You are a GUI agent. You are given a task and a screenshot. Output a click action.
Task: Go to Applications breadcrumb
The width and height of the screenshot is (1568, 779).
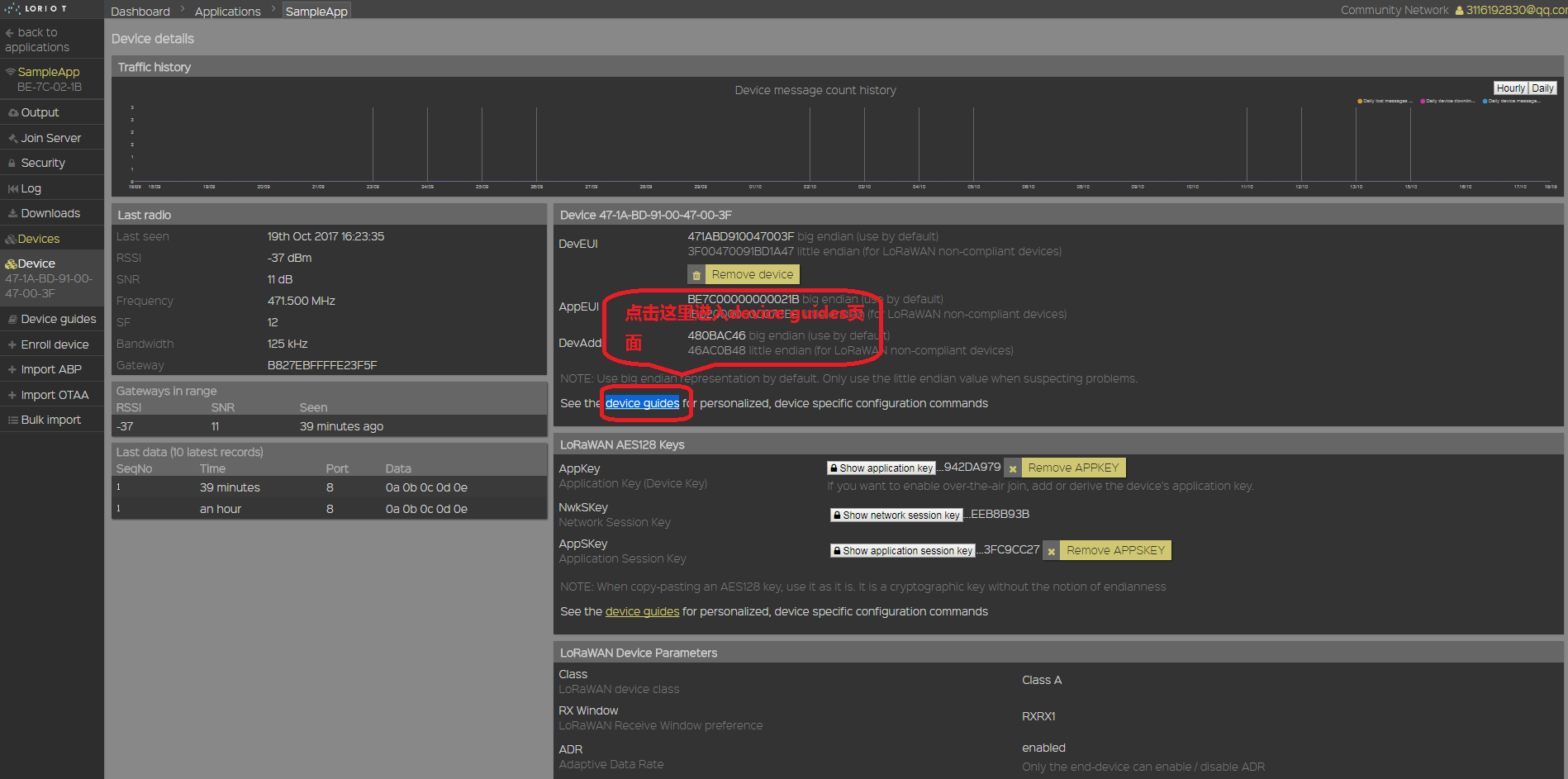coord(228,12)
